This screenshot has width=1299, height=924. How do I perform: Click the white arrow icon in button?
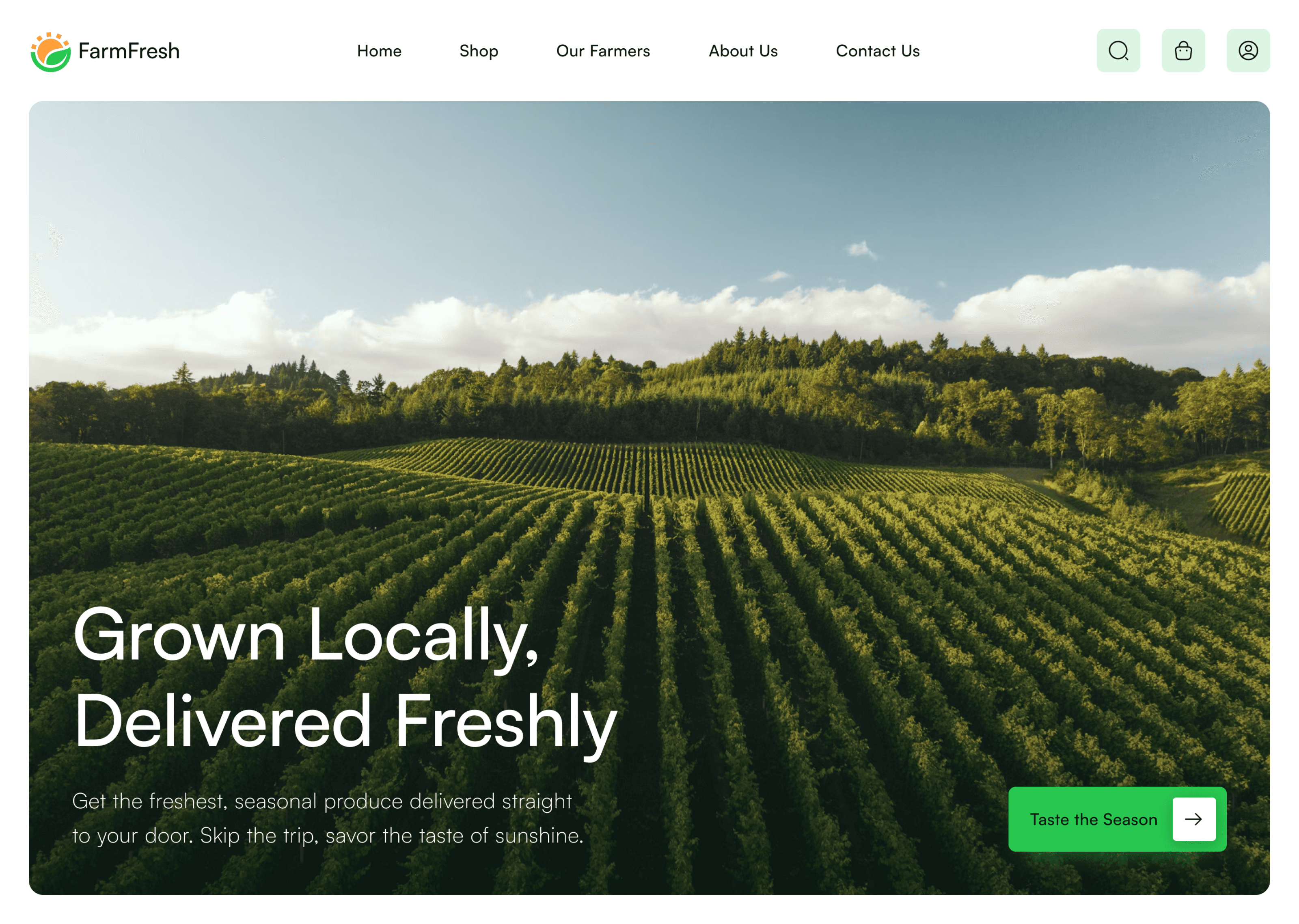[1194, 819]
